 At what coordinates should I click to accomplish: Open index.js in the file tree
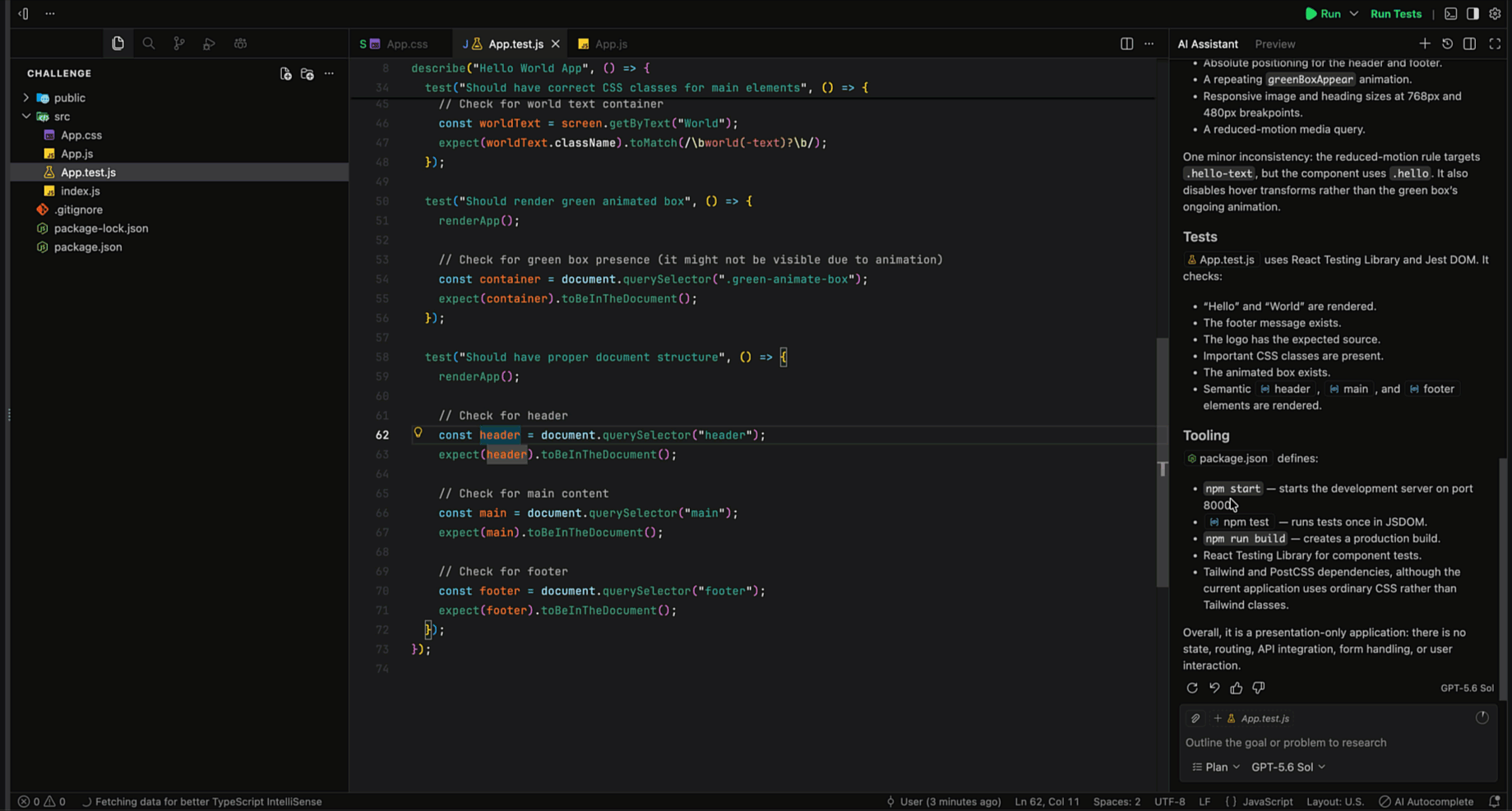tap(80, 191)
